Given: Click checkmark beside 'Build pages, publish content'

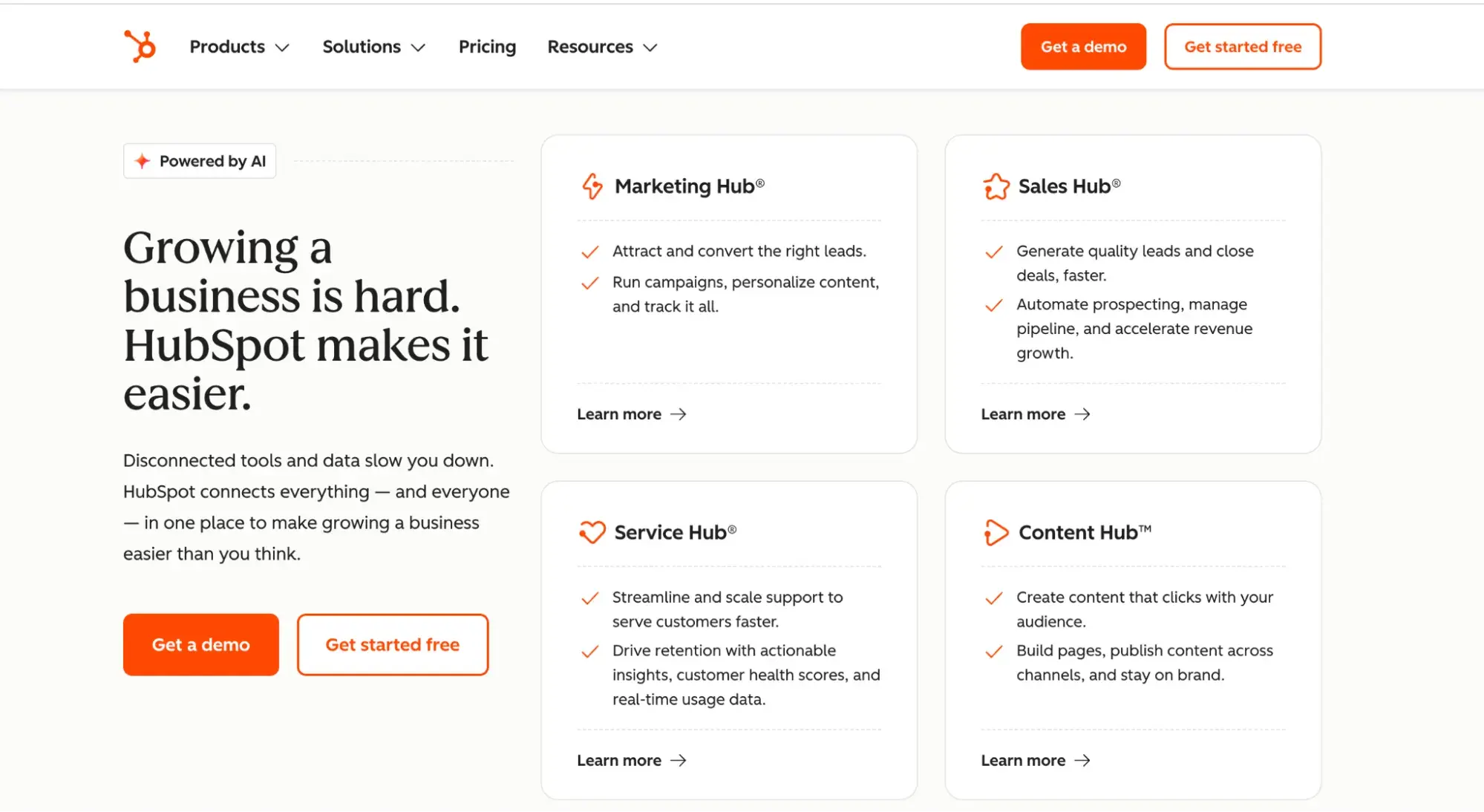Looking at the screenshot, I should pos(994,652).
